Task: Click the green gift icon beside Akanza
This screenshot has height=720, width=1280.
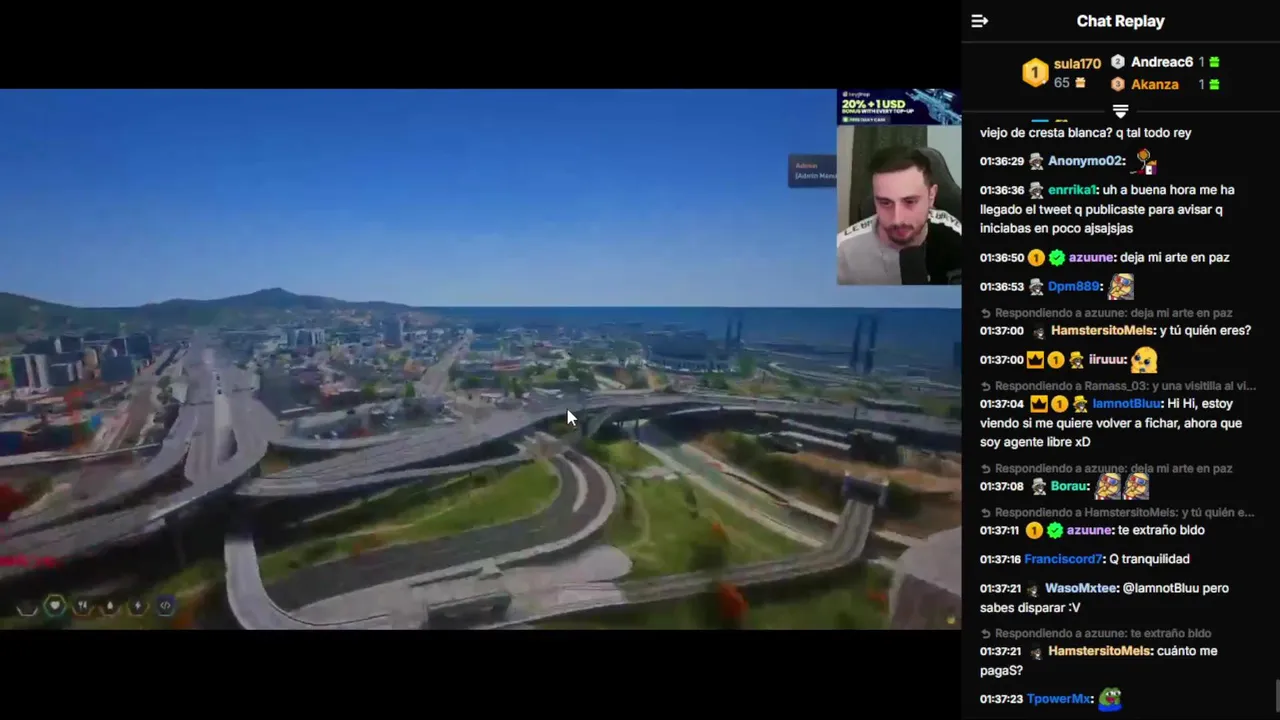Action: pos(1214,84)
